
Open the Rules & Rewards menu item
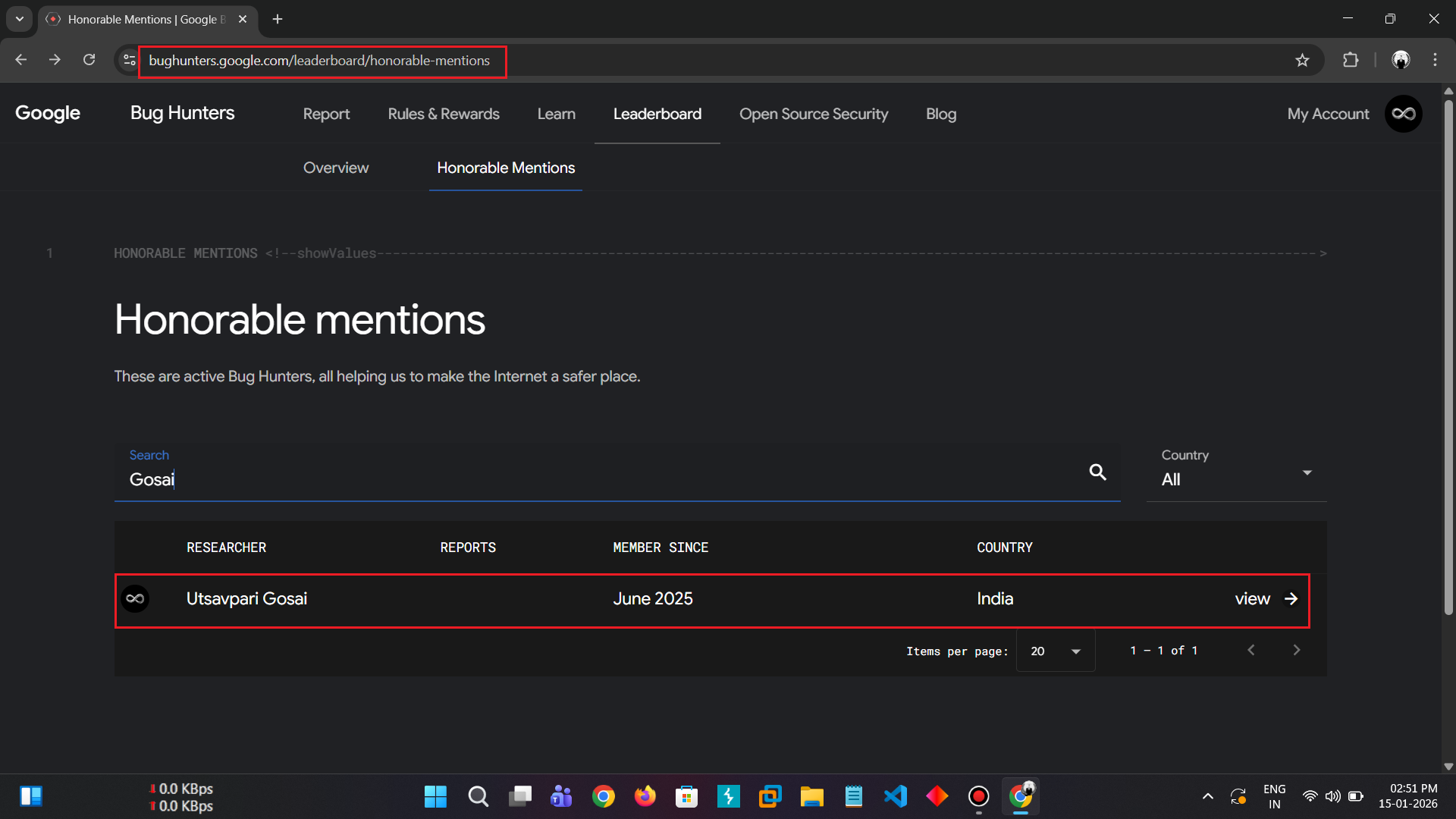(444, 114)
